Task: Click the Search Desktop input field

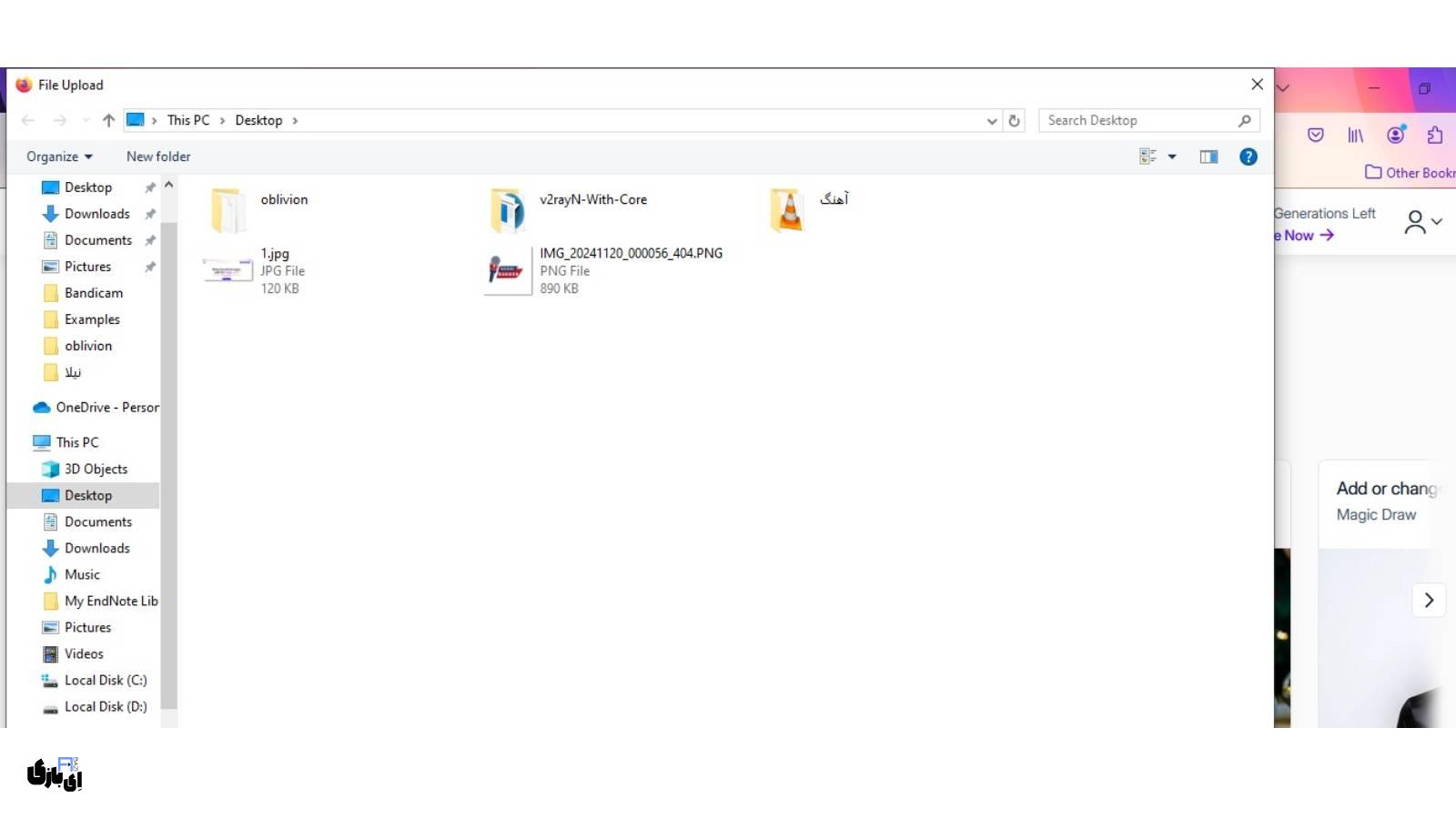Action: (x=1137, y=120)
